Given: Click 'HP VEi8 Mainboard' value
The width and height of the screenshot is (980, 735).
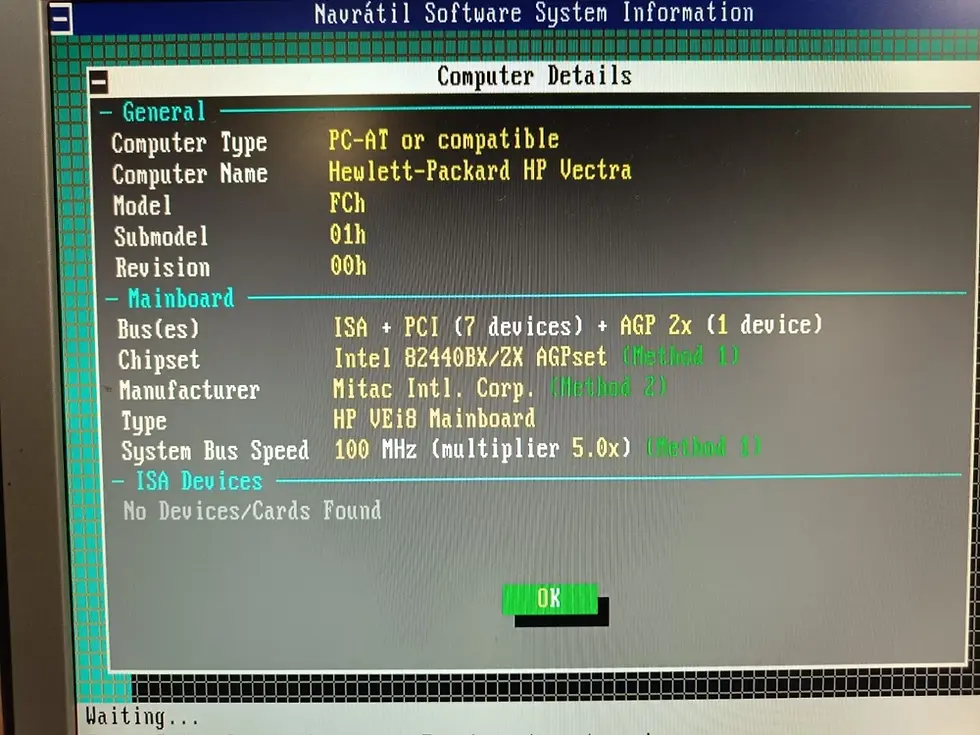Looking at the screenshot, I should 434,418.
